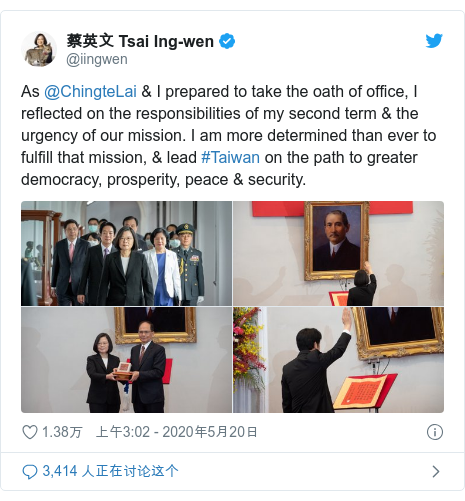The width and height of the screenshot is (465, 501).
Task: Open the 2020年5月20日 timestamp link
Action: click(210, 432)
